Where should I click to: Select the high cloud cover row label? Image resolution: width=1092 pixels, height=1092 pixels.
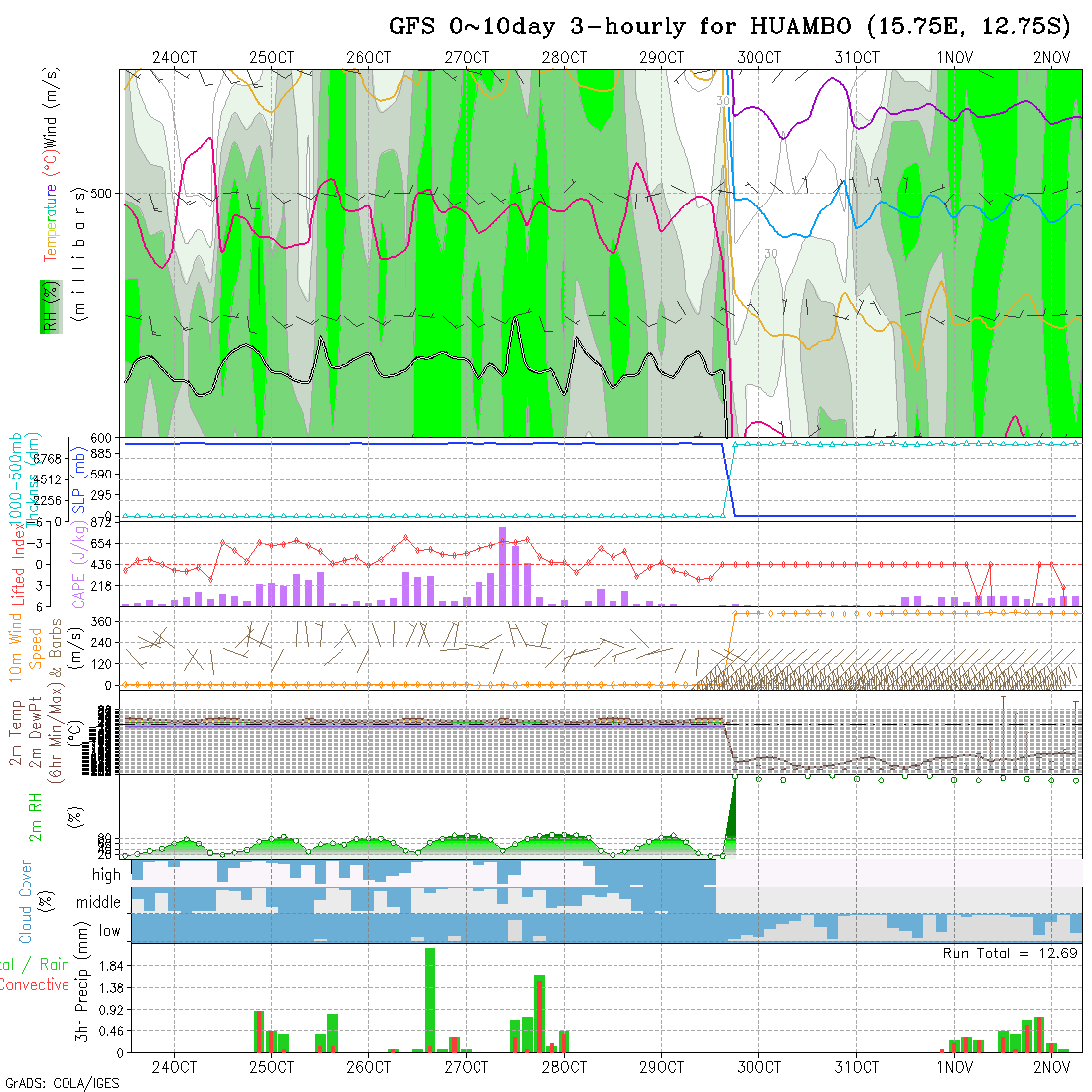click(x=106, y=875)
